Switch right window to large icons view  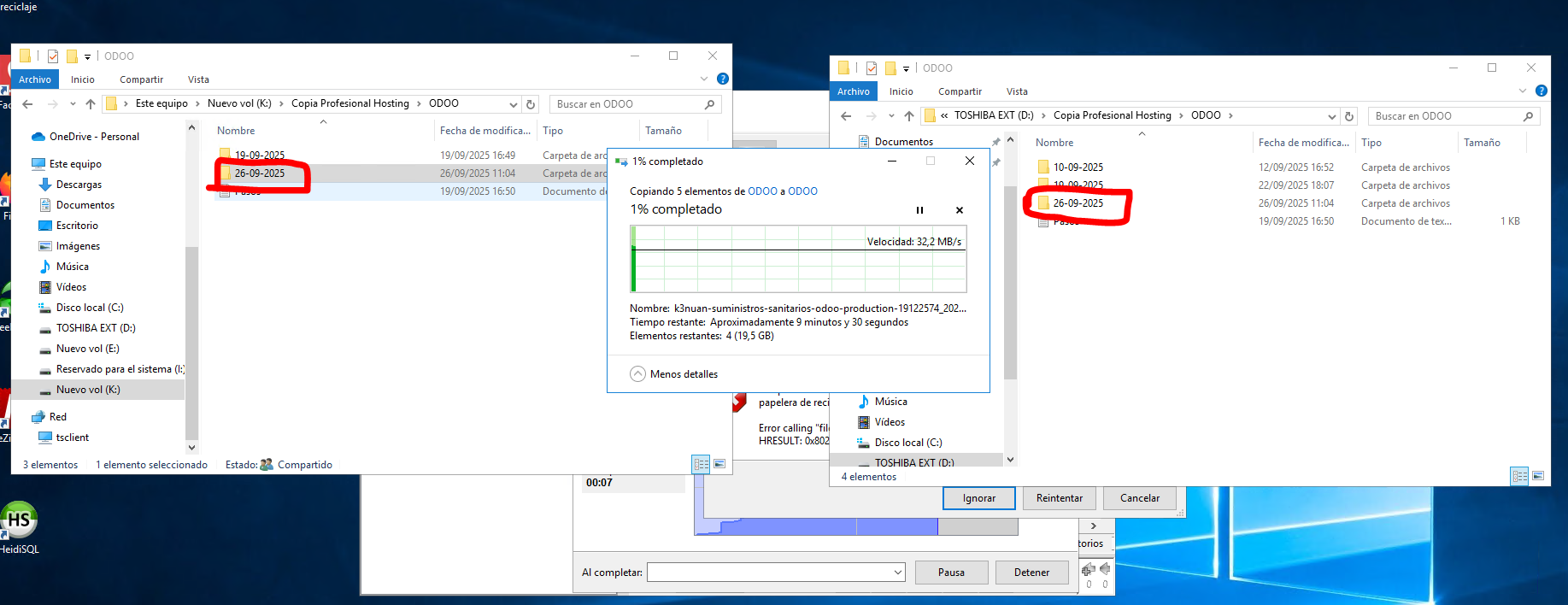1538,476
